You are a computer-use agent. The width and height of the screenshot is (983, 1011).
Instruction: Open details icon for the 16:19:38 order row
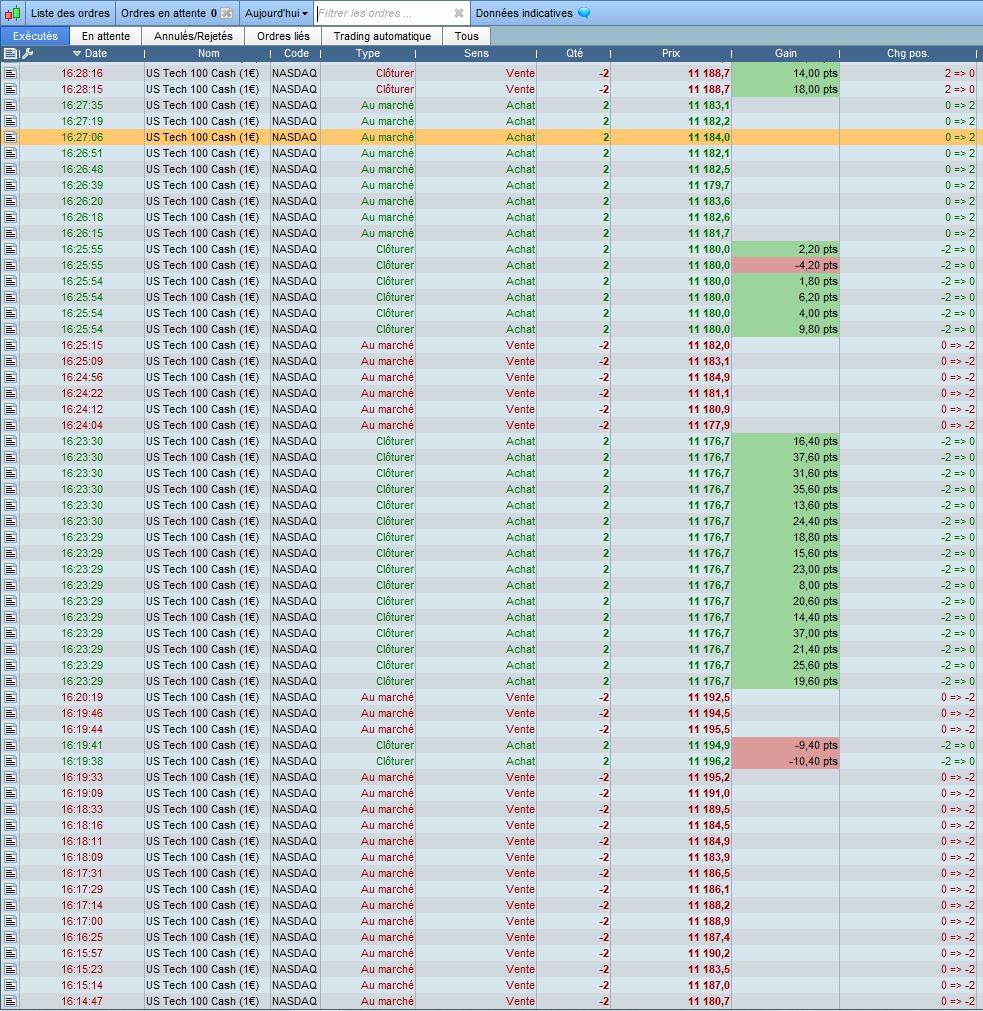10,761
